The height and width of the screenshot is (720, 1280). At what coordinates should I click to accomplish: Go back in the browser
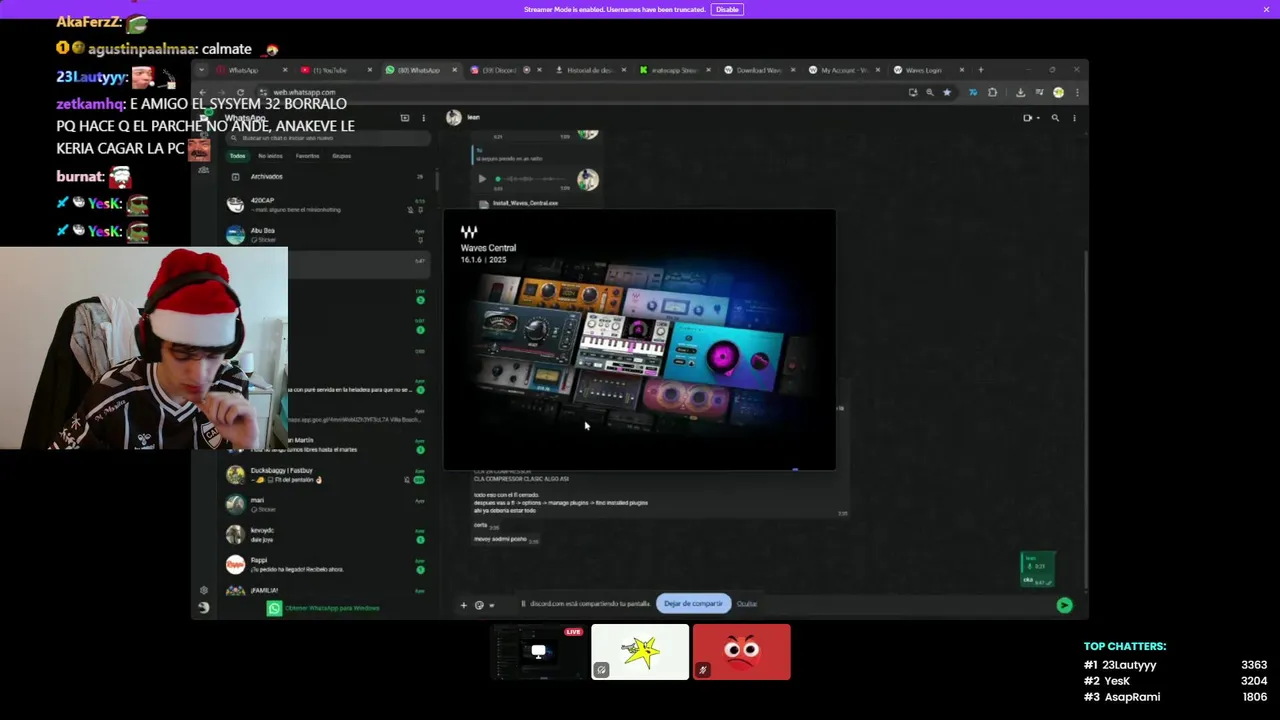point(203,92)
